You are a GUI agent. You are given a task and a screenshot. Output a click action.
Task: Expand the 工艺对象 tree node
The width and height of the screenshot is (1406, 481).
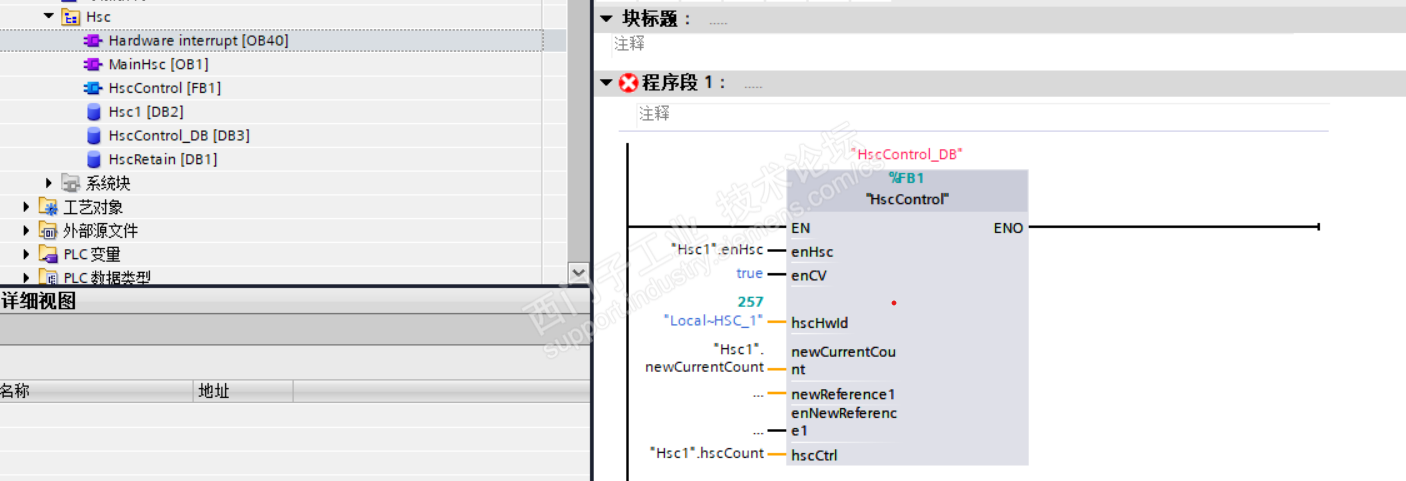tap(27, 207)
